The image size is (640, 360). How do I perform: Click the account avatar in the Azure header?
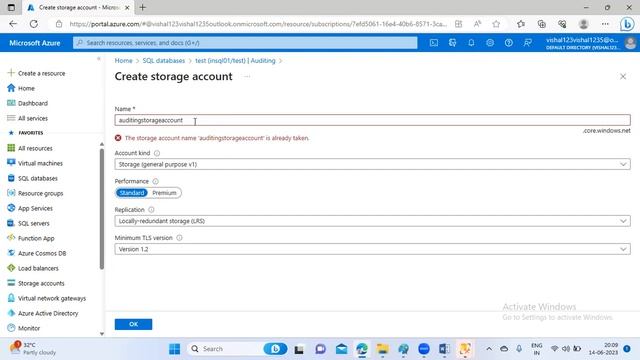630,43
